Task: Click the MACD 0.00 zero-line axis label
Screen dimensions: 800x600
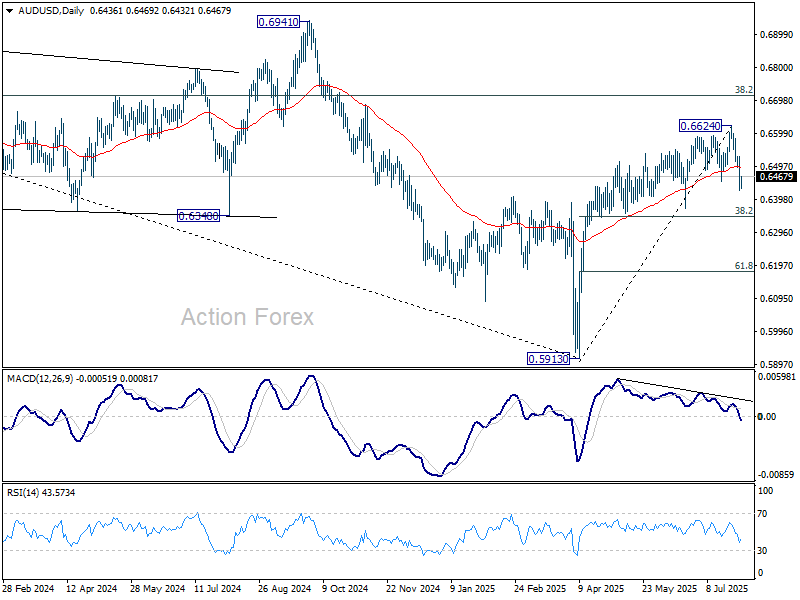Action: tap(767, 416)
